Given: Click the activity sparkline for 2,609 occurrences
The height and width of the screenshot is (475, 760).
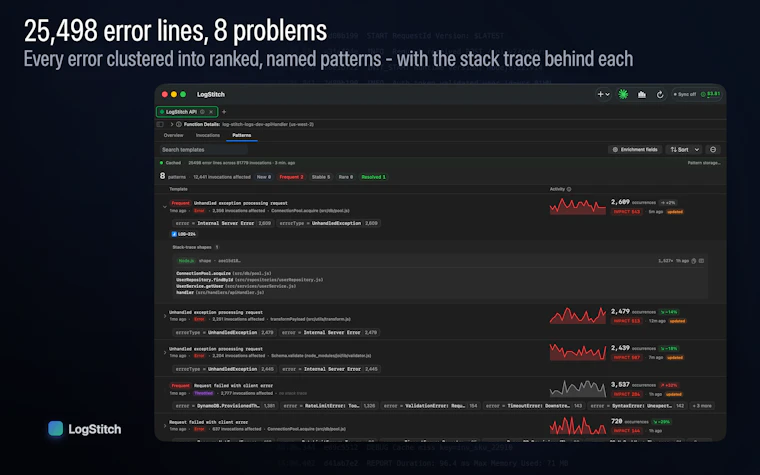Looking at the screenshot, I should [577, 206].
